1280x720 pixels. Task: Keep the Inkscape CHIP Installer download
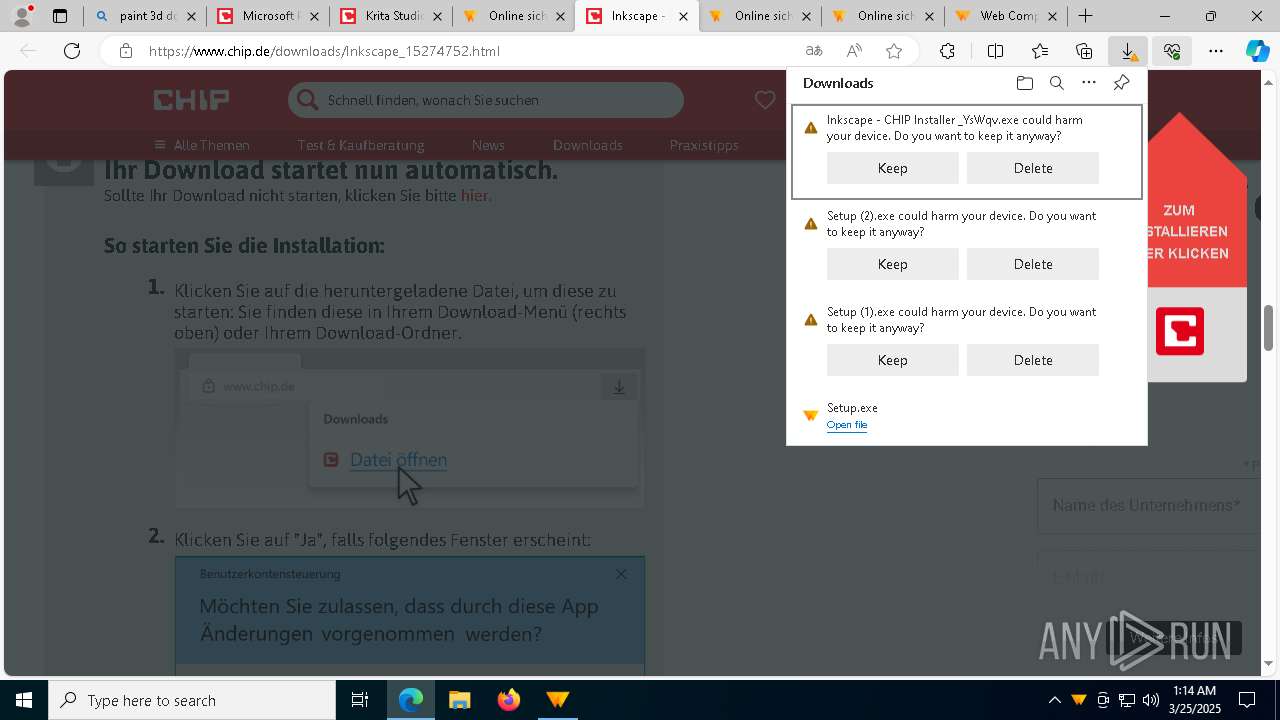892,168
